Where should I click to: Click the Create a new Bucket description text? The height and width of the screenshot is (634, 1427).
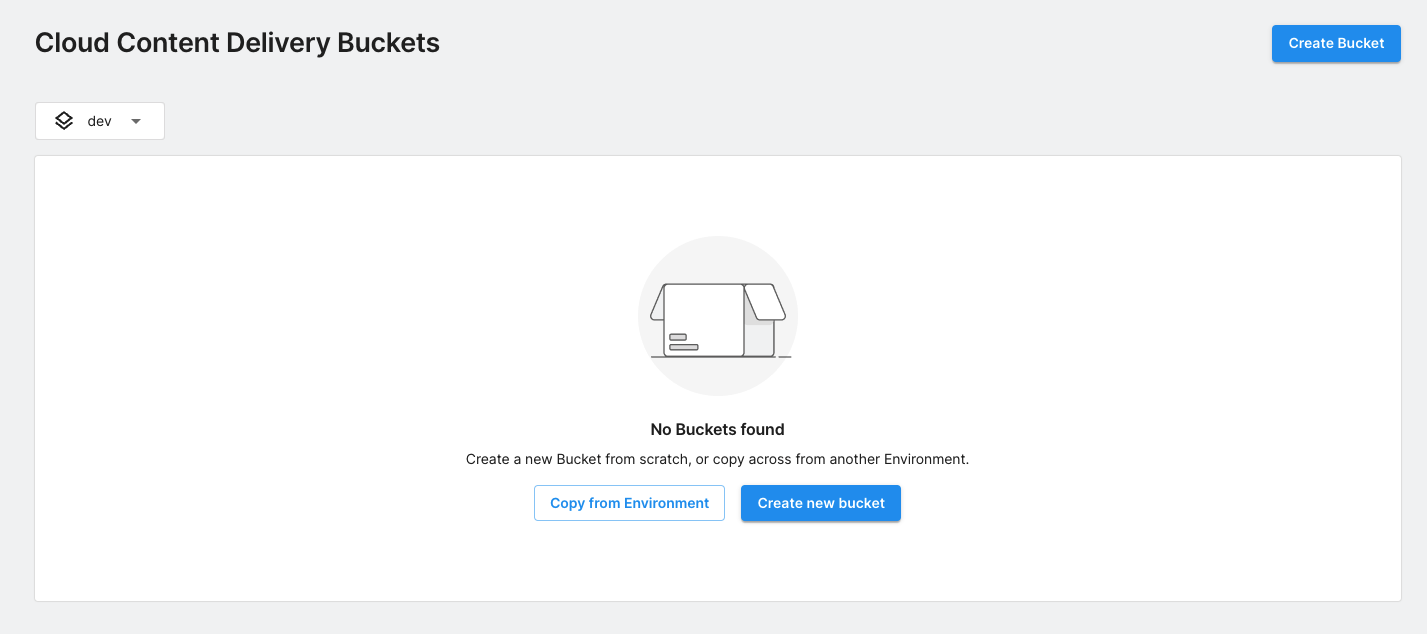click(717, 460)
